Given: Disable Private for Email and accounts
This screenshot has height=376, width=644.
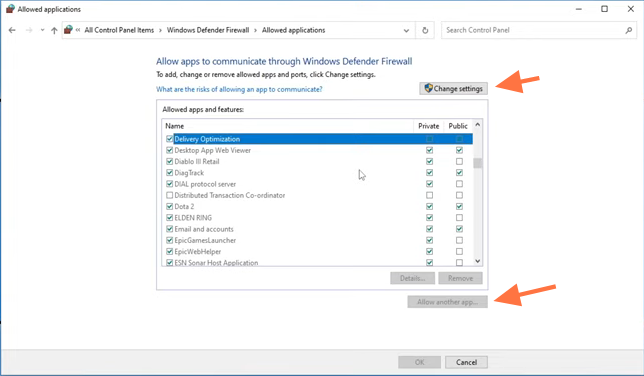Looking at the screenshot, I should click(429, 229).
